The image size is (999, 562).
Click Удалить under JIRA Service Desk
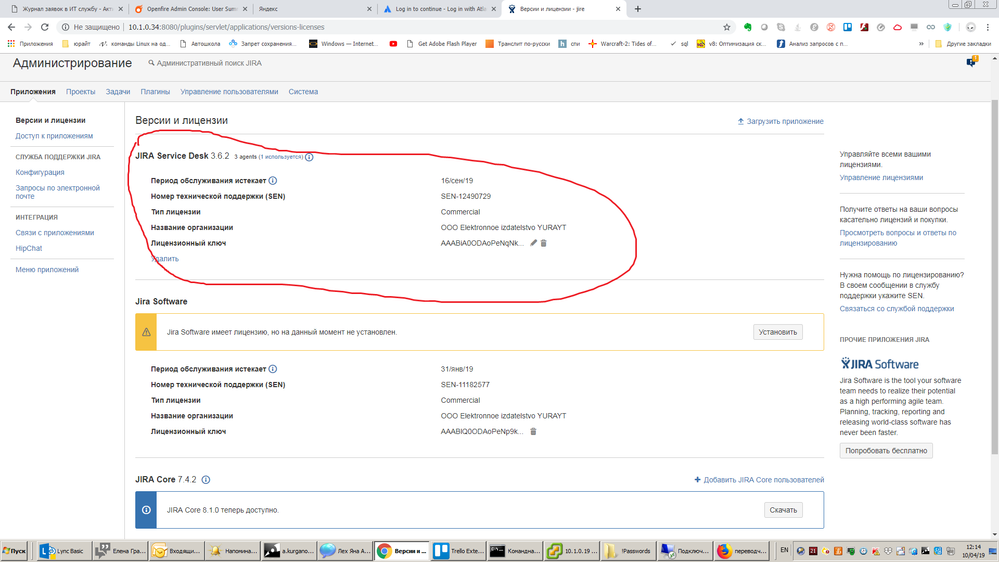[x=165, y=259]
